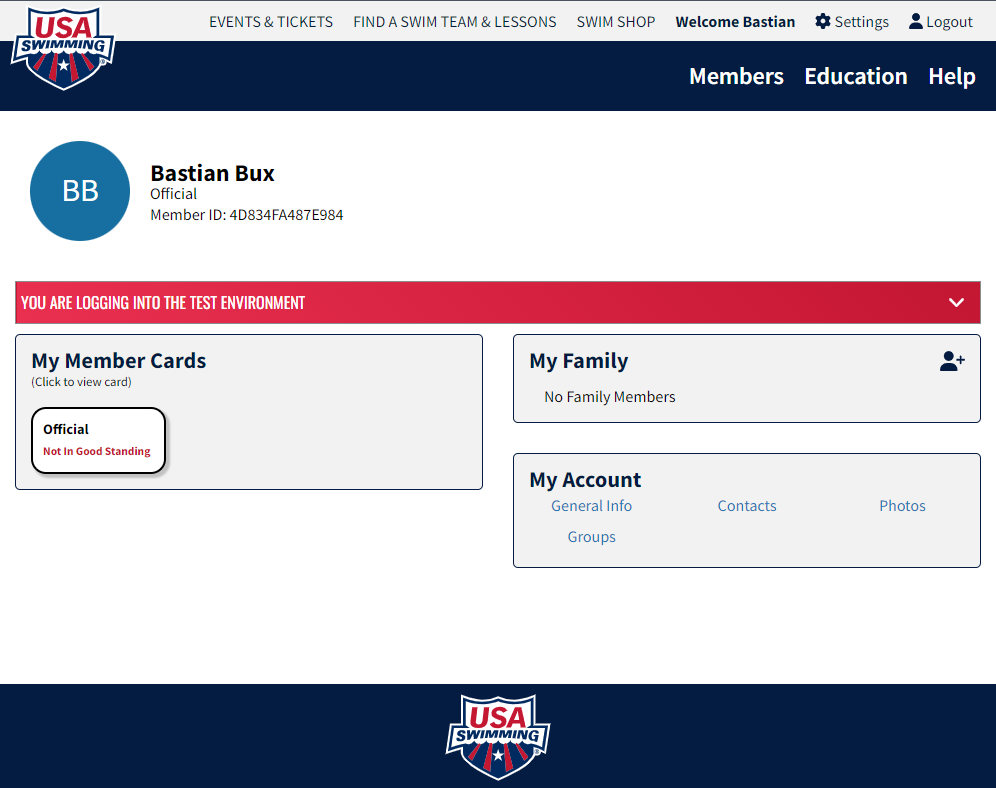
Task: Visit the Swim Shop
Action: [x=616, y=22]
